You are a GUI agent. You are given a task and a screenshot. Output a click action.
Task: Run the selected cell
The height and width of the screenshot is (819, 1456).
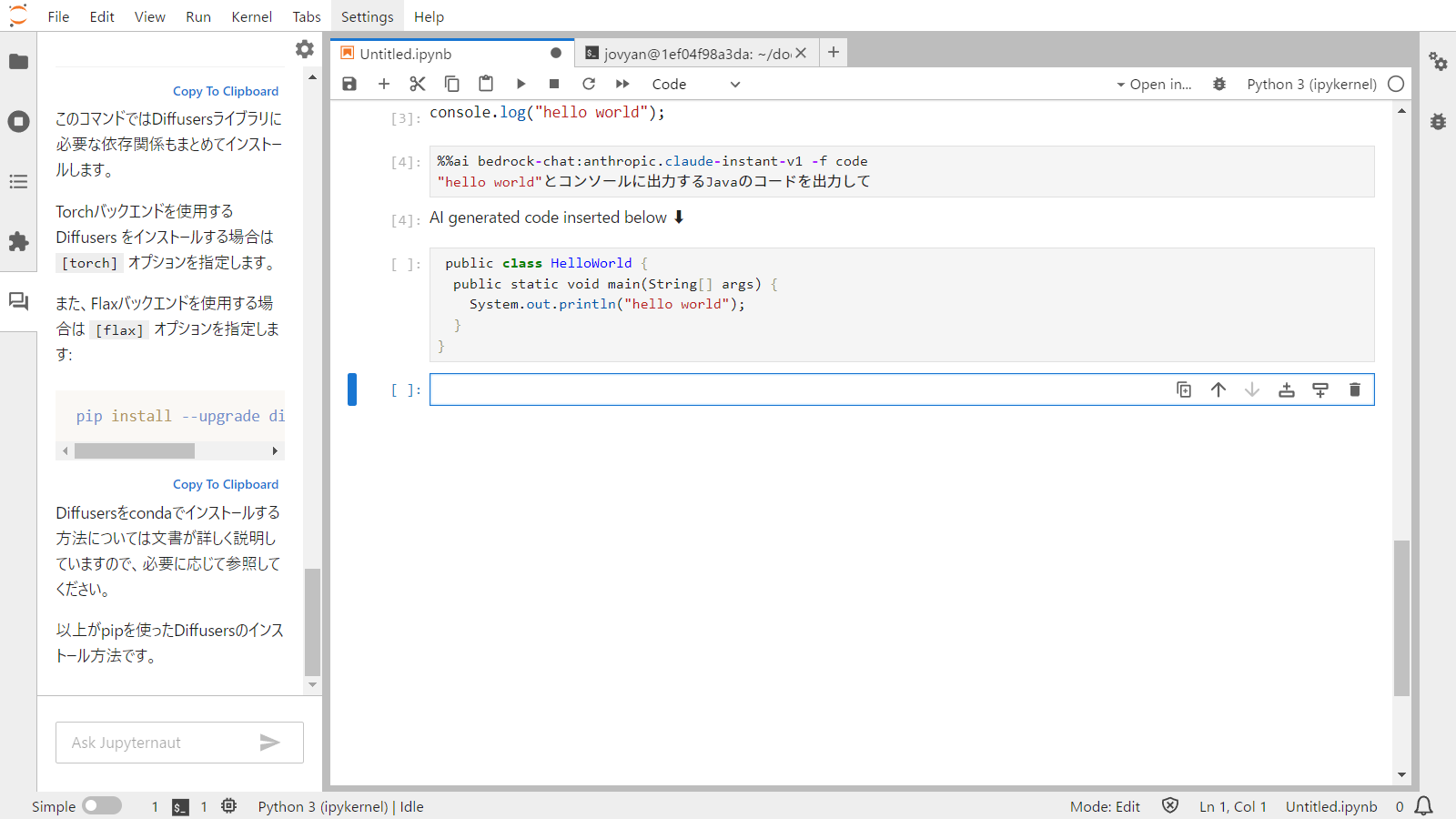pyautogui.click(x=521, y=84)
